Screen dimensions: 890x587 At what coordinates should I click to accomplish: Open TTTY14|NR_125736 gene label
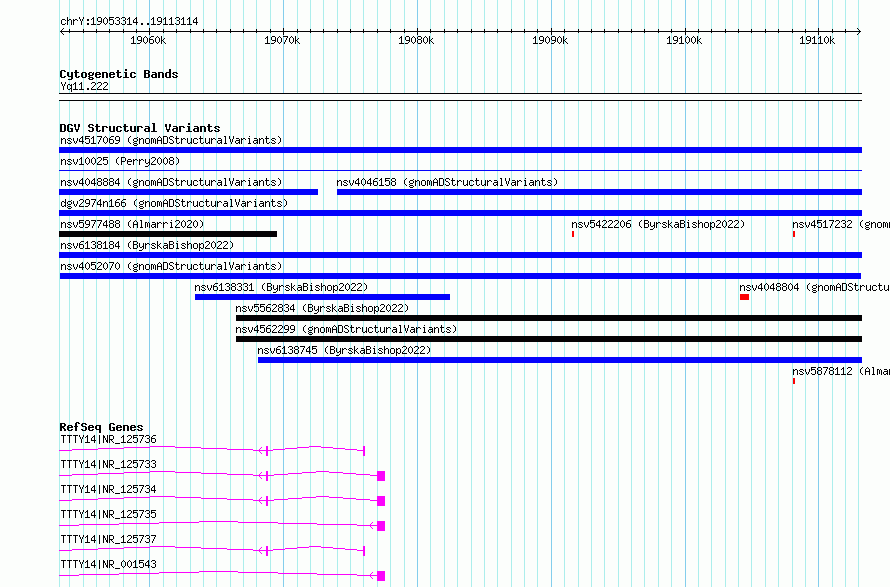click(108, 439)
